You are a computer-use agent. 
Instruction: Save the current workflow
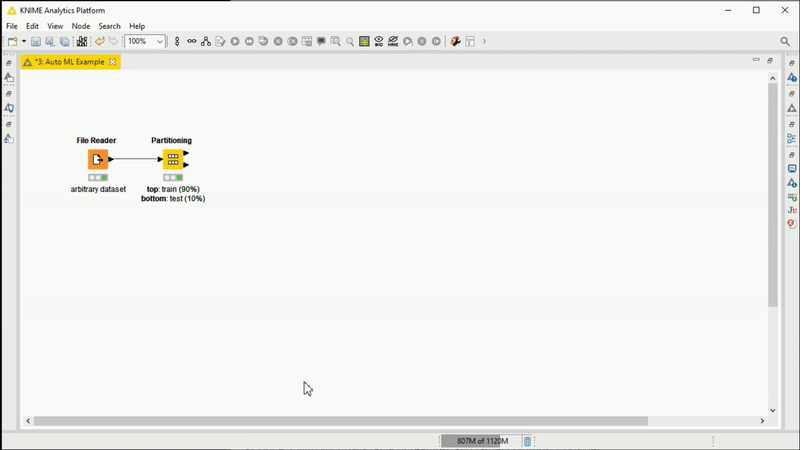36,41
